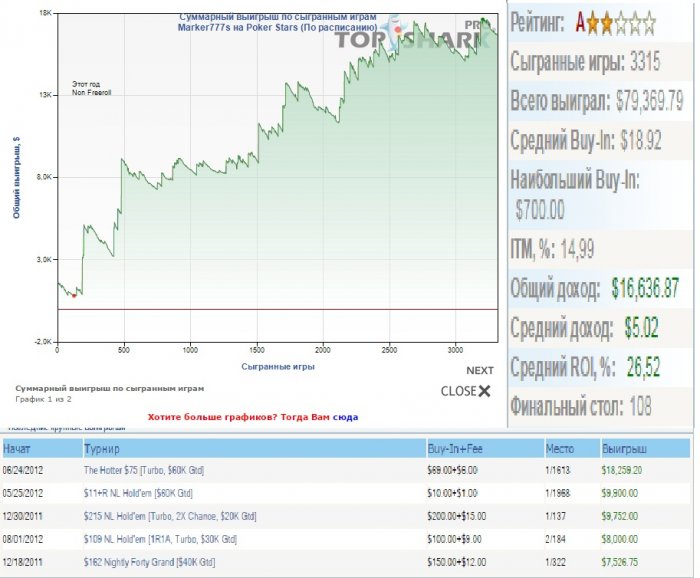Click the 'График 1 из 2' caption

[43, 399]
